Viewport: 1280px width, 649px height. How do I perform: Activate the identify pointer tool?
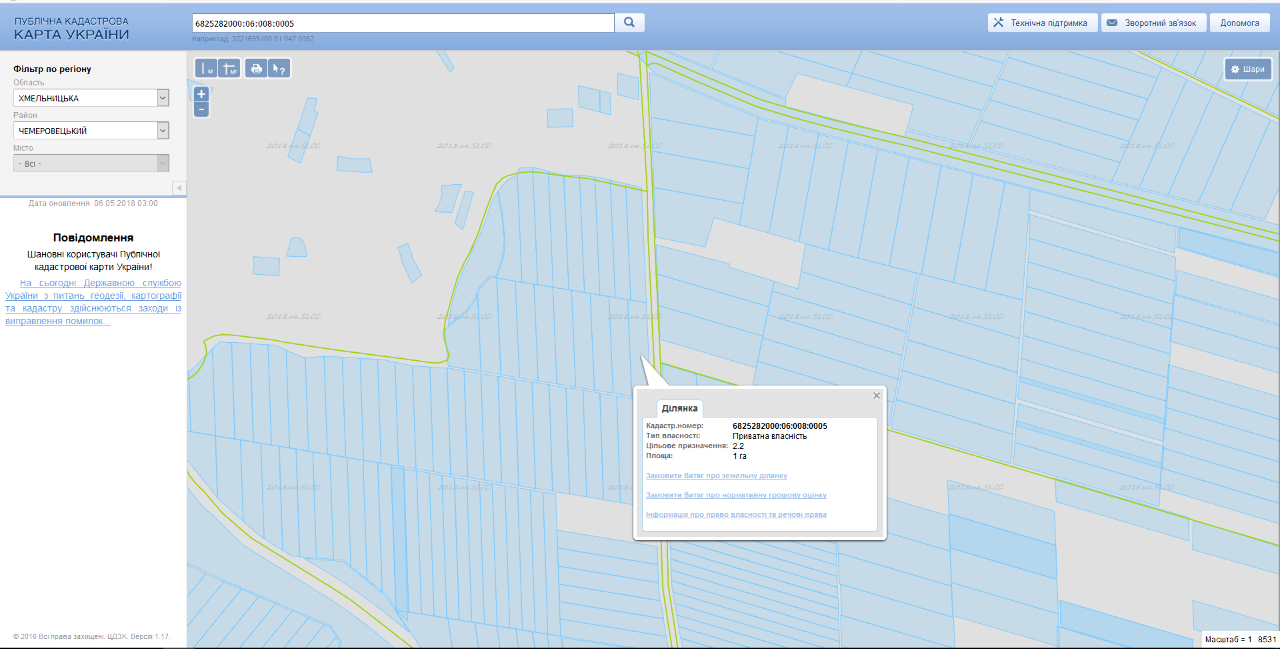point(279,69)
